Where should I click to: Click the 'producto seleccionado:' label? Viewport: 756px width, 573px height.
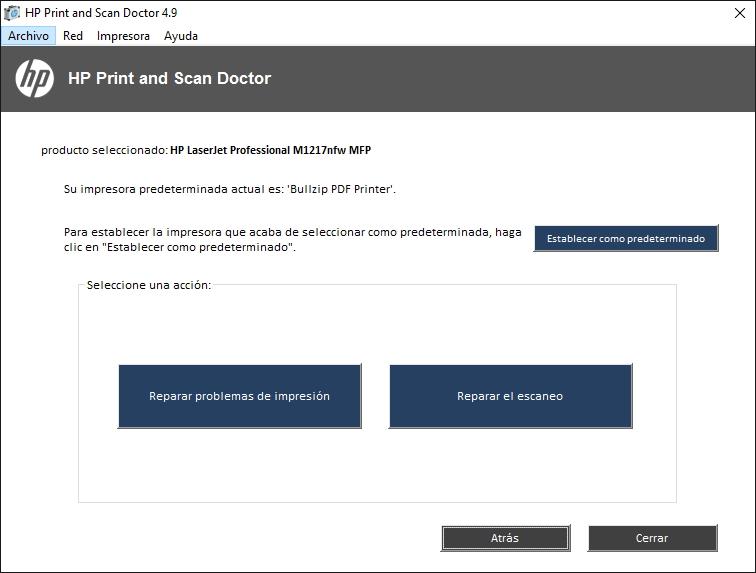[x=104, y=150]
